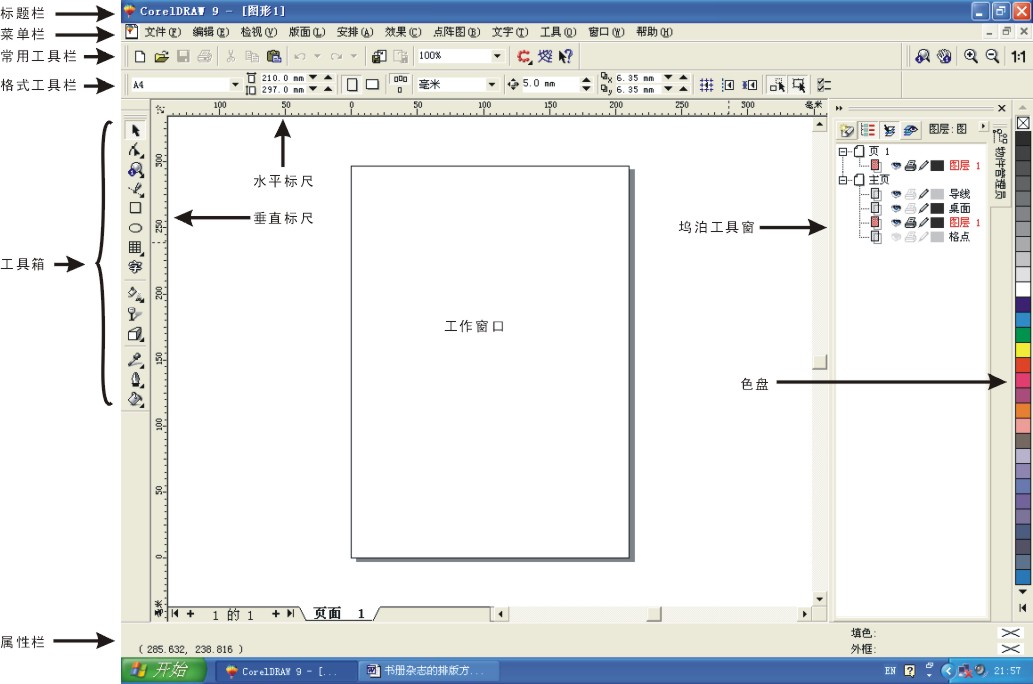This screenshot has height=684, width=1033.
Task: Select the Interactive Transparency glass tool
Action: pyautogui.click(x=136, y=314)
